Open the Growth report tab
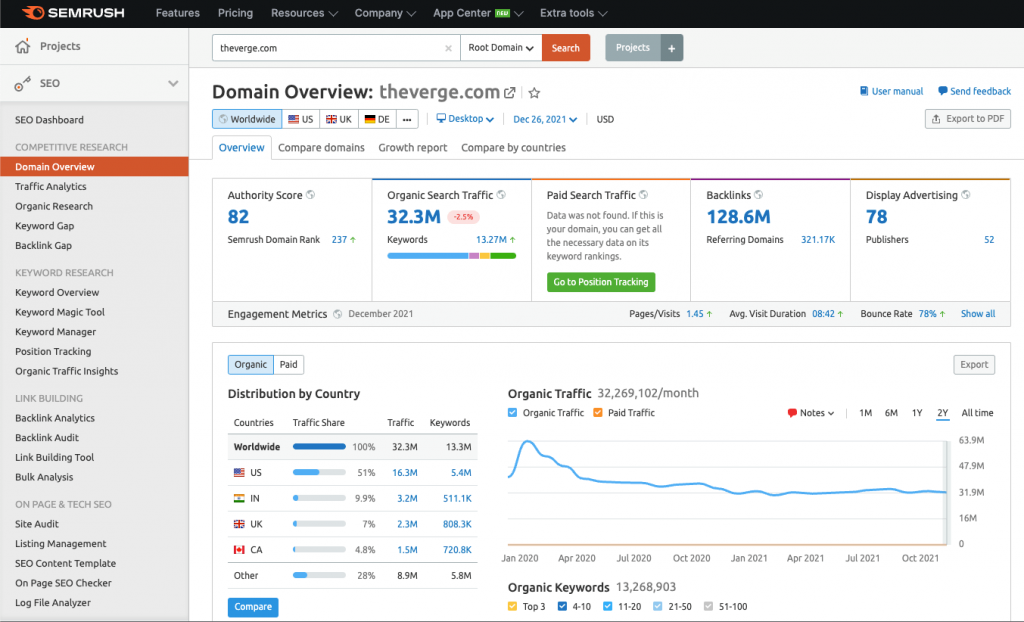Image resolution: width=1024 pixels, height=622 pixels. point(413,148)
